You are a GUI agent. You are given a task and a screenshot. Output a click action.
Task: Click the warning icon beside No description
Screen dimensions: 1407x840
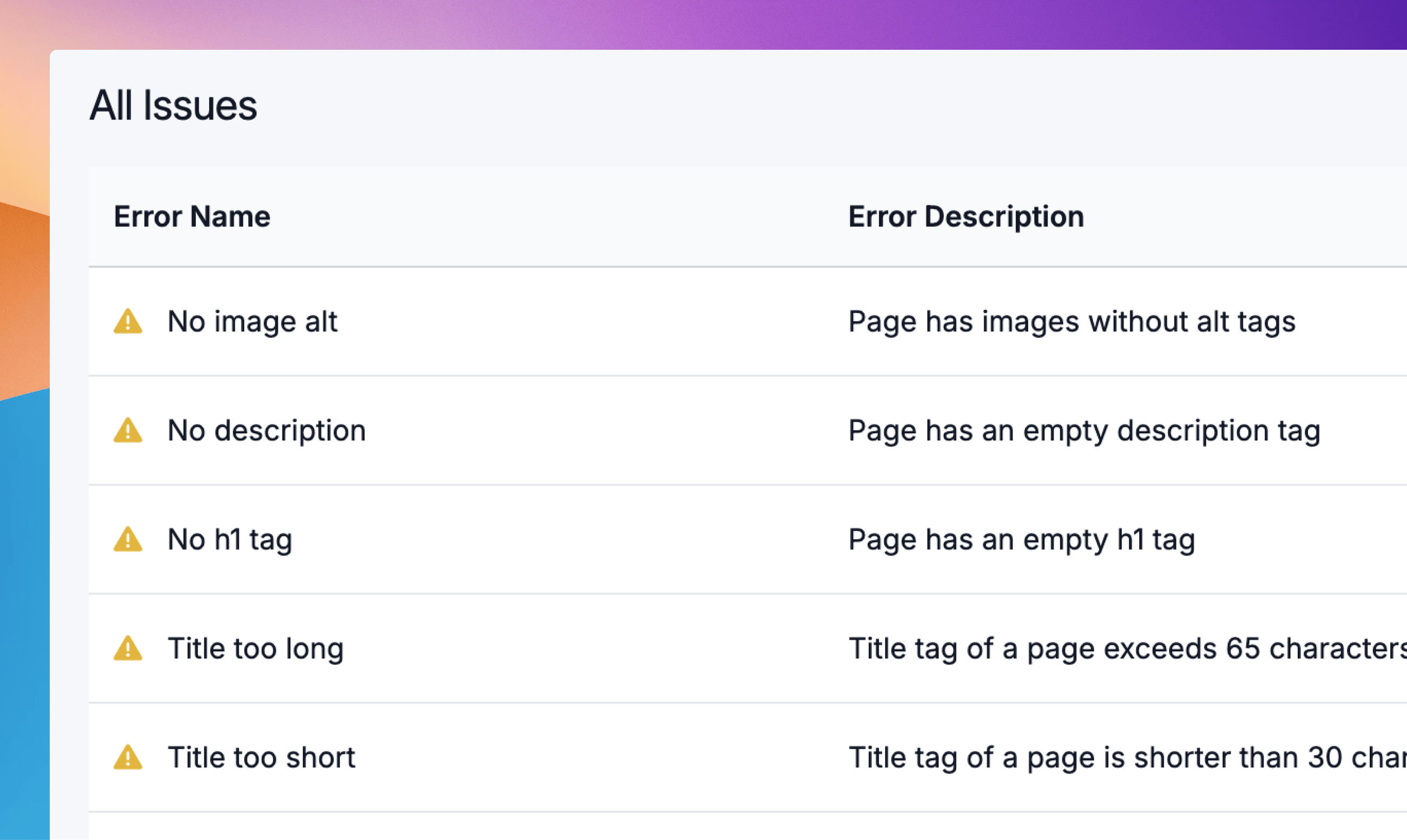point(128,431)
